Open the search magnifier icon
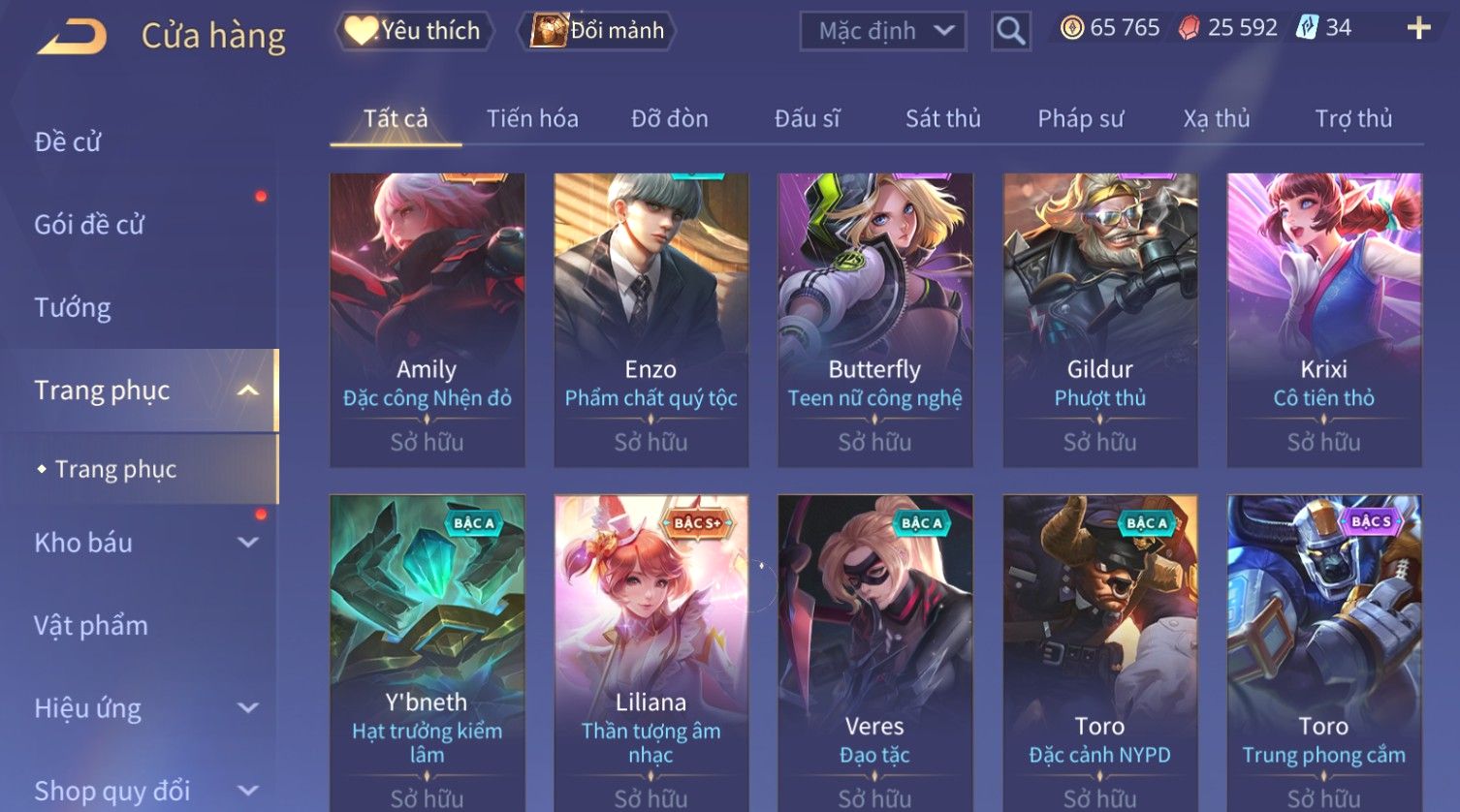1460x812 pixels. 1010,31
